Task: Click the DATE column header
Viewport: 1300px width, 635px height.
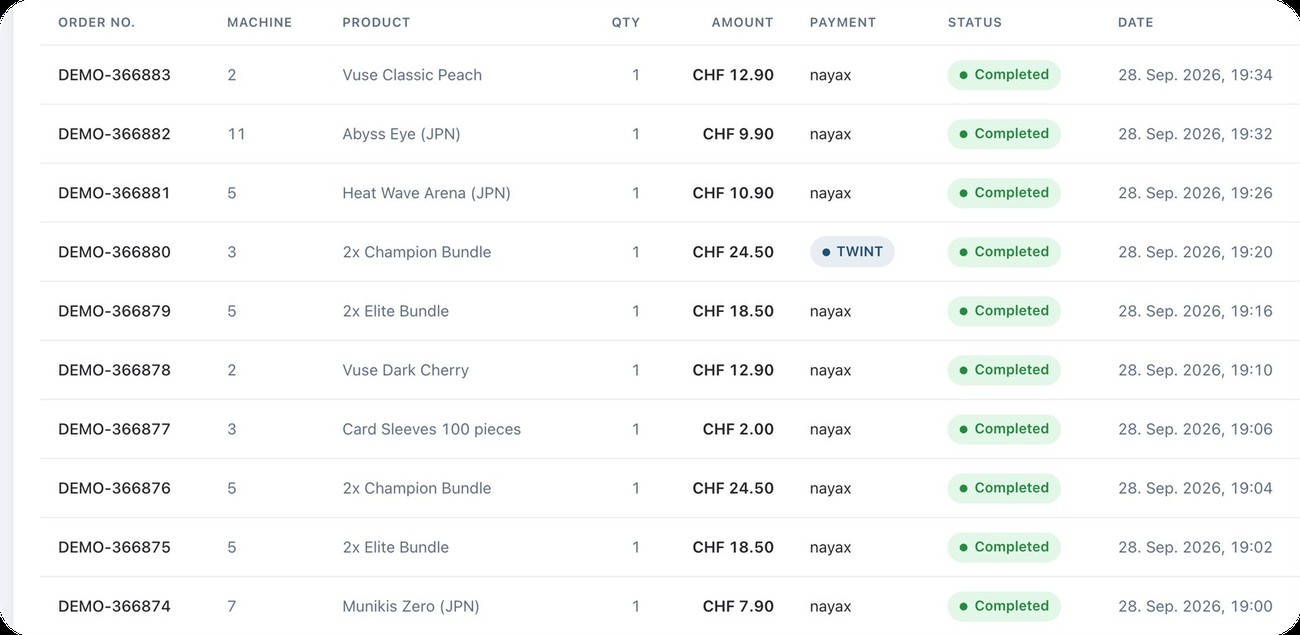Action: tap(1135, 22)
